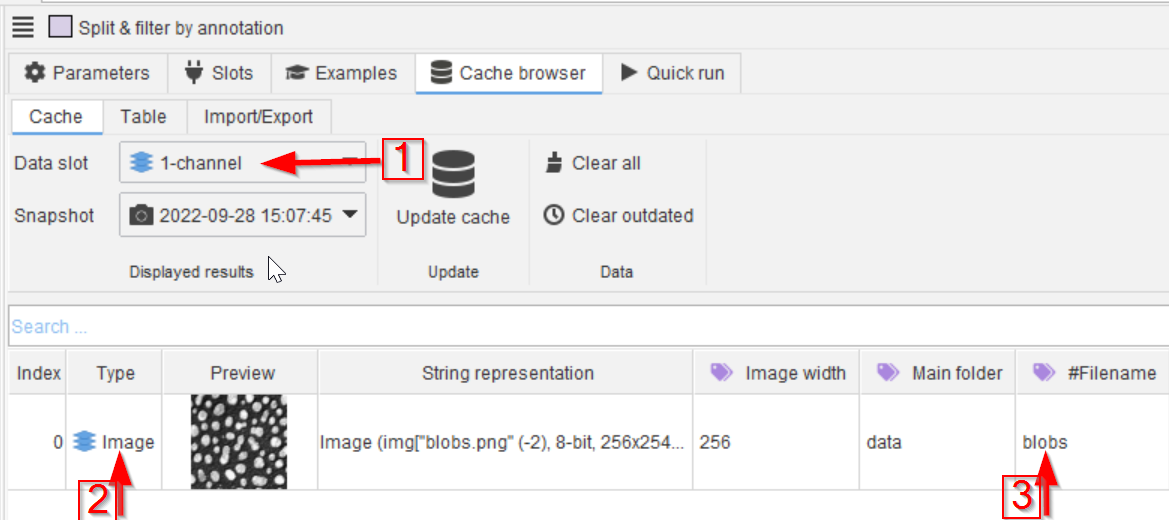Open the Slots tab

219,73
